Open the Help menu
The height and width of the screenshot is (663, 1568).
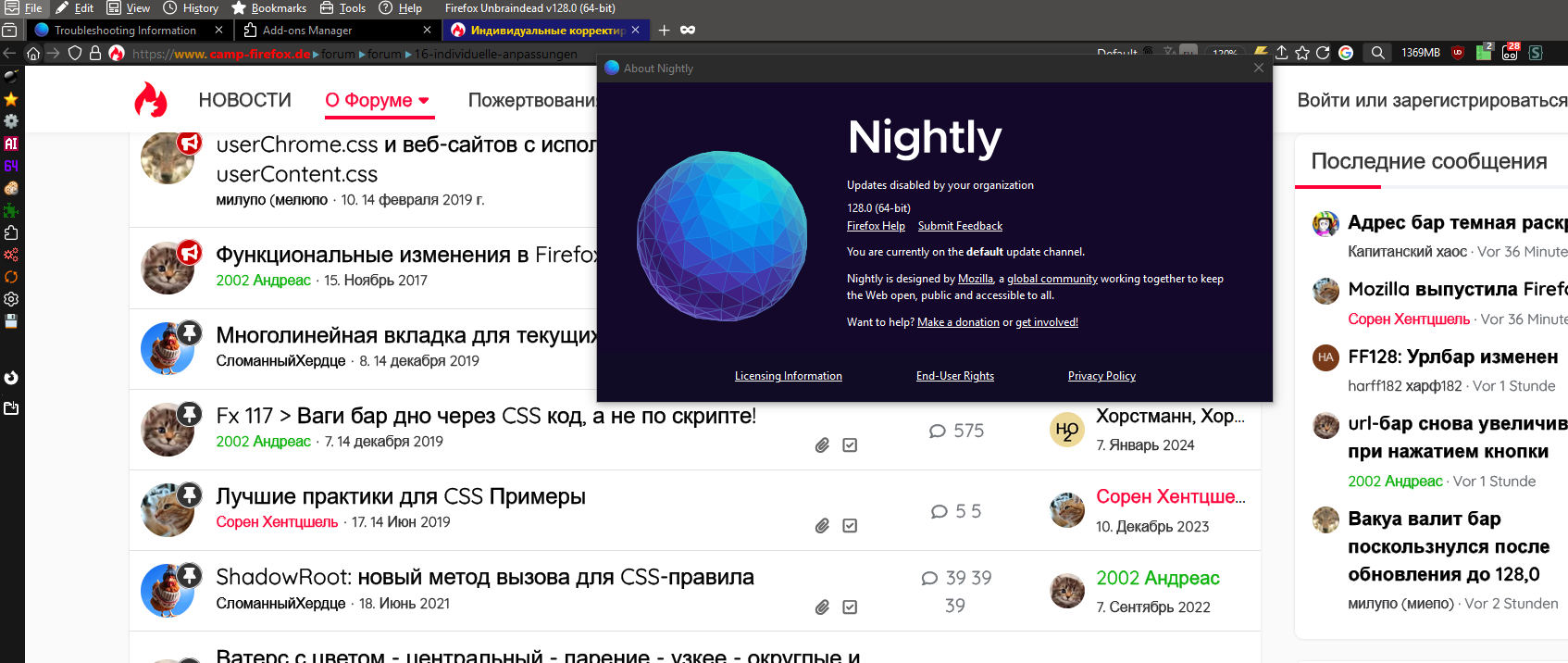click(x=400, y=8)
